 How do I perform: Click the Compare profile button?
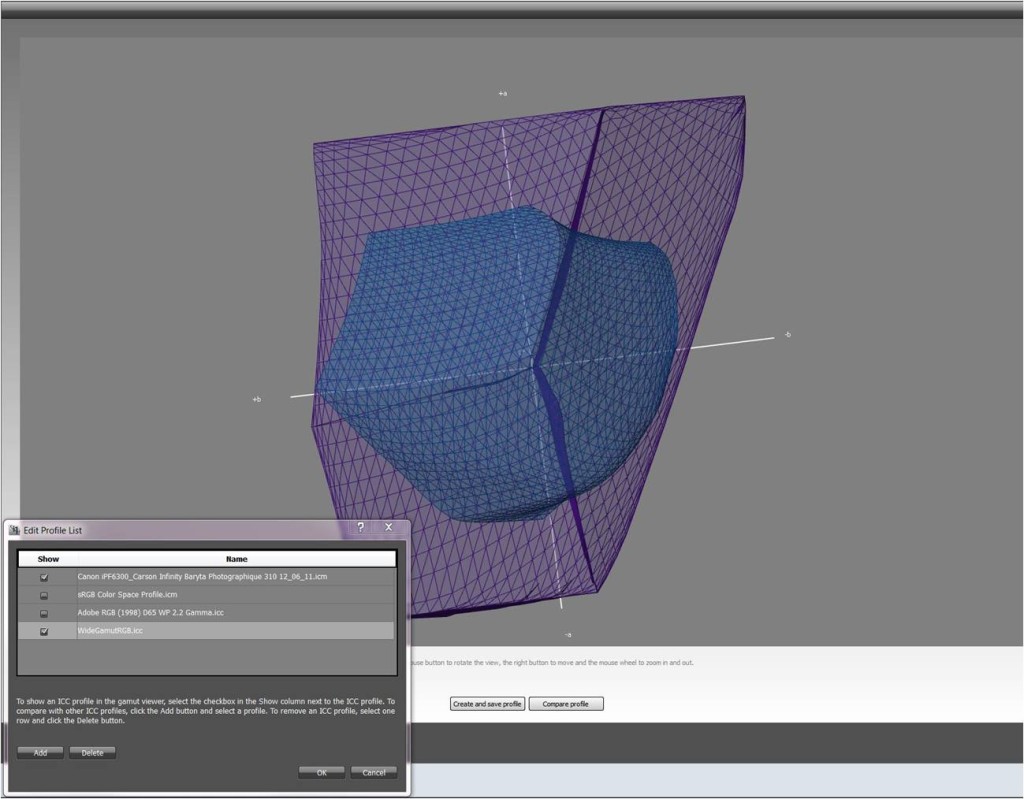(x=566, y=704)
